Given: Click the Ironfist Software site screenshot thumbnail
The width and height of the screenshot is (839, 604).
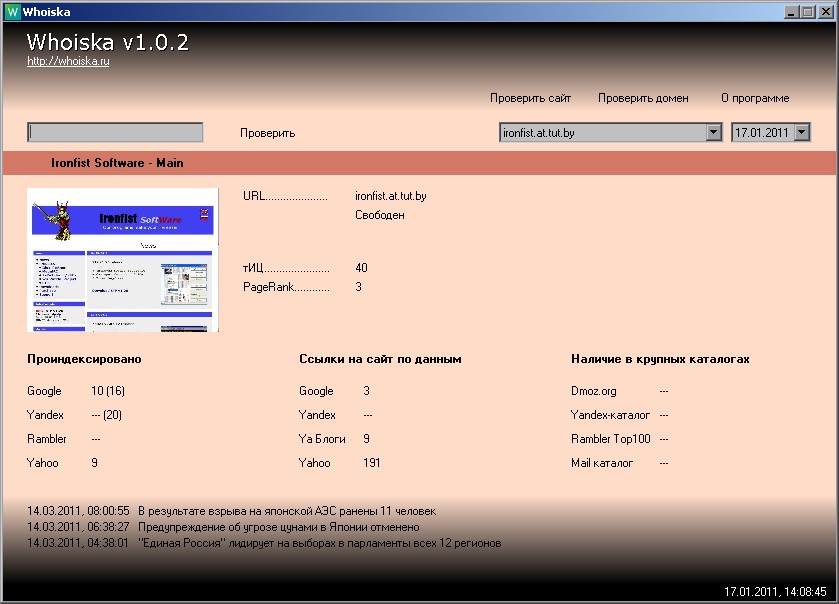Looking at the screenshot, I should tap(123, 260).
